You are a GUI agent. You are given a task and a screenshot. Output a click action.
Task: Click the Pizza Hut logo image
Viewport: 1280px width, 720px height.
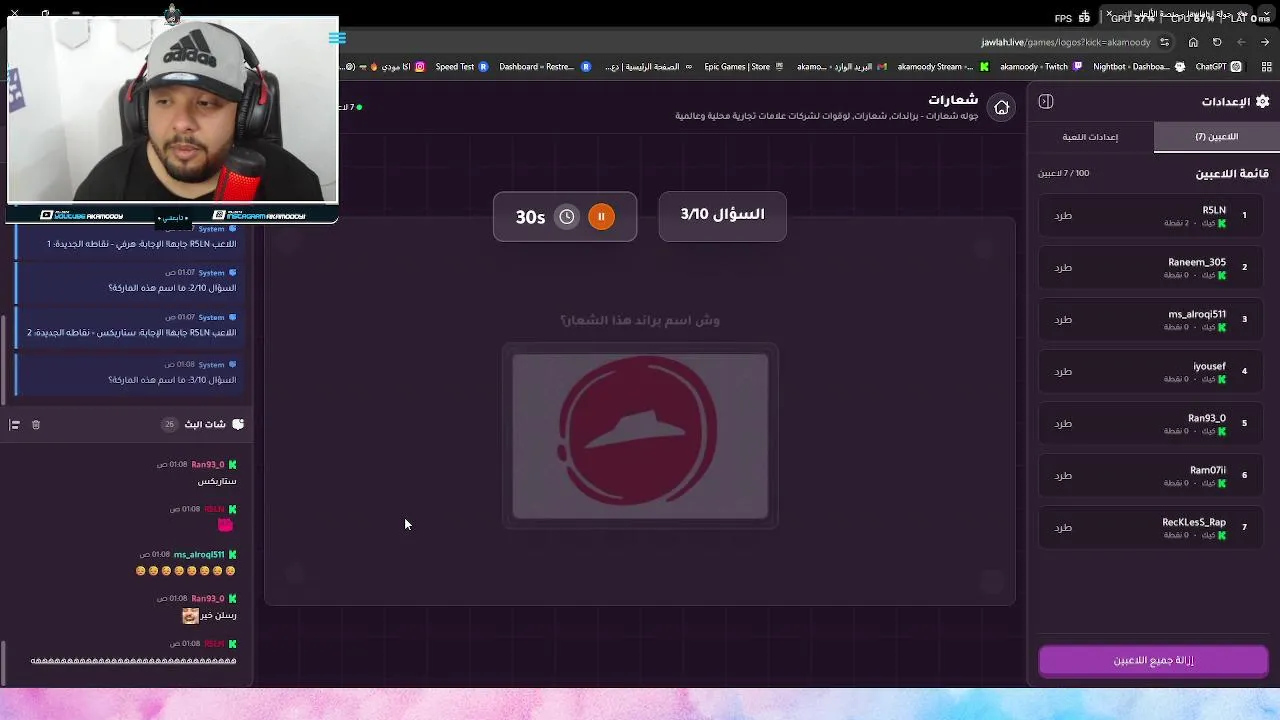pos(640,436)
